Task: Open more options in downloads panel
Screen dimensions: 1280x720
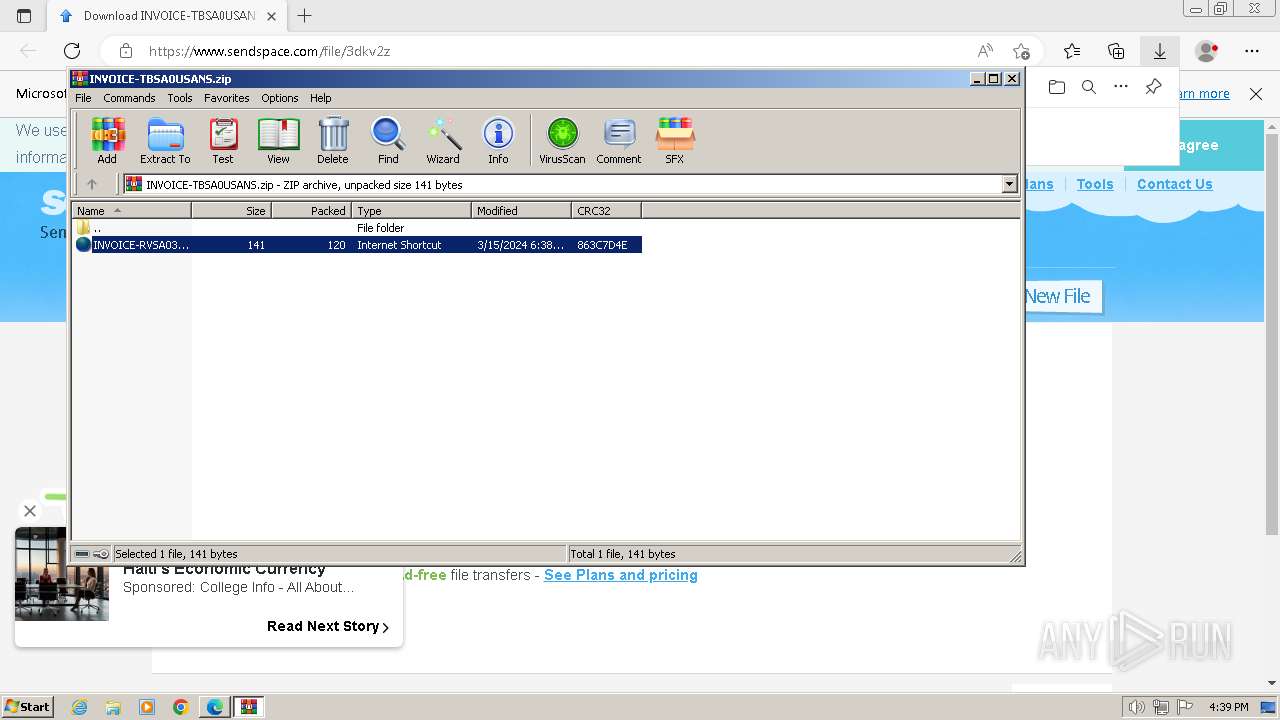Action: coord(1121,87)
